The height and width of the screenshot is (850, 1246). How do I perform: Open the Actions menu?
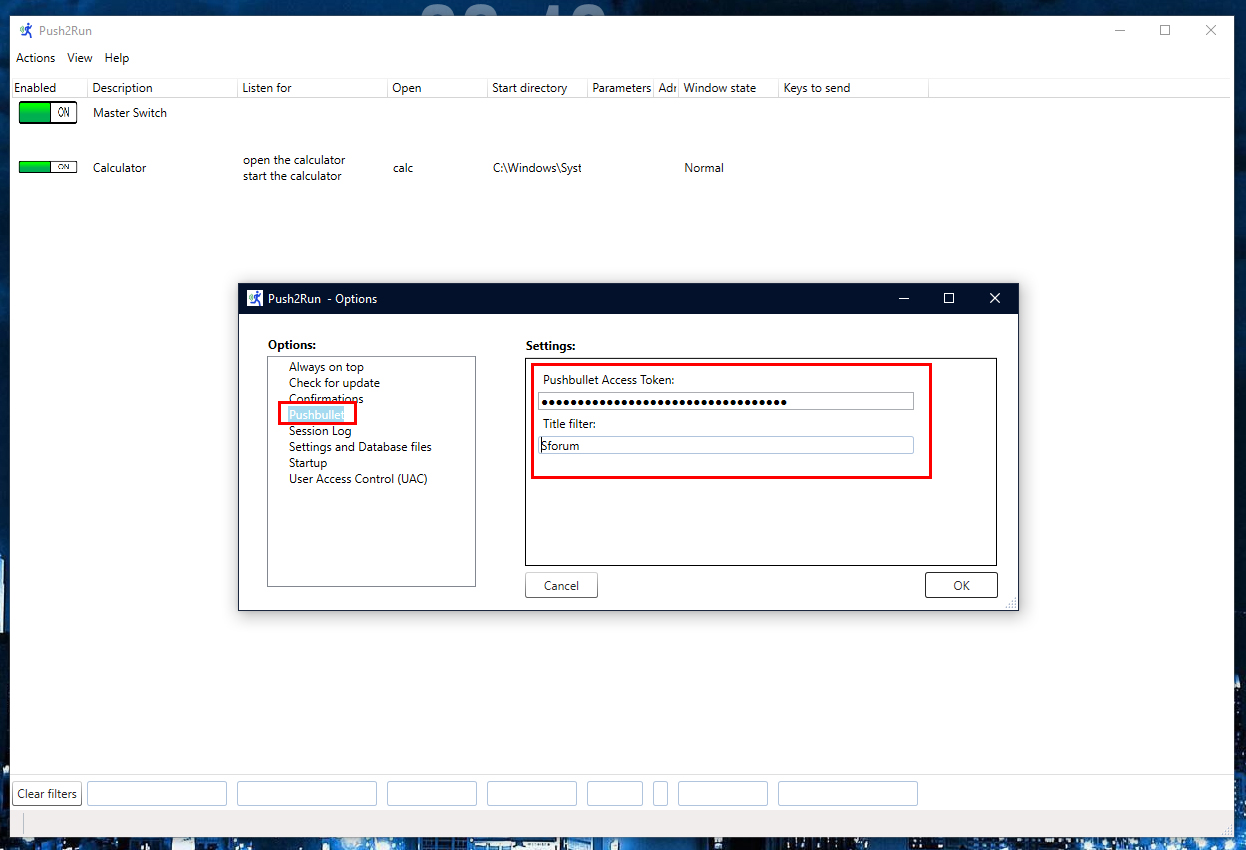coord(36,58)
